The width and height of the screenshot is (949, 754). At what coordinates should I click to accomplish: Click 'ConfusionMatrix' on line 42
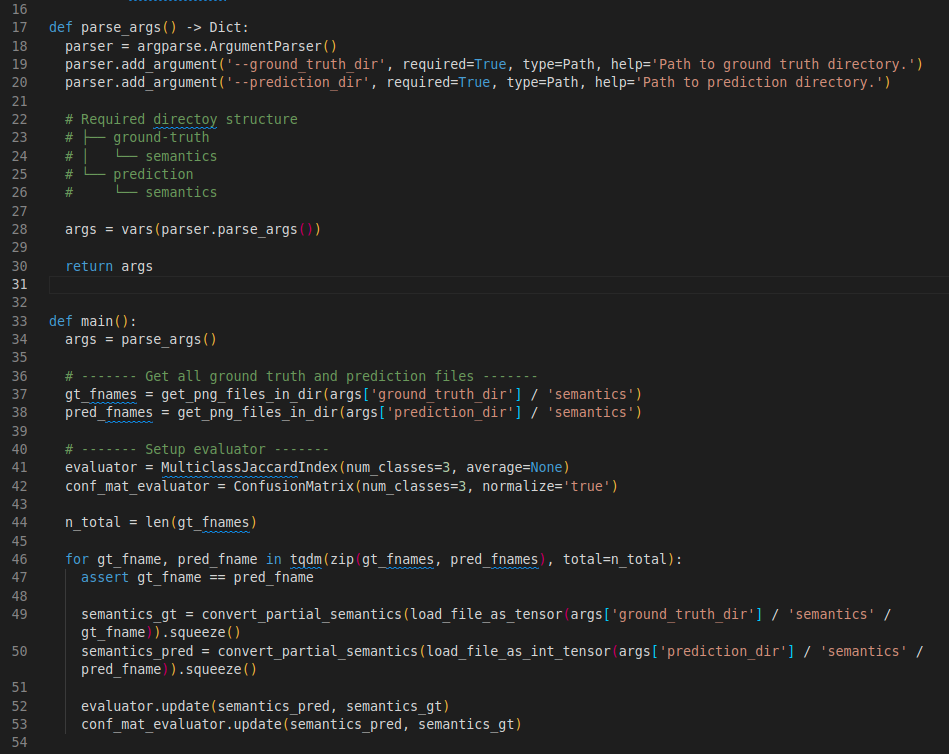[x=294, y=486]
